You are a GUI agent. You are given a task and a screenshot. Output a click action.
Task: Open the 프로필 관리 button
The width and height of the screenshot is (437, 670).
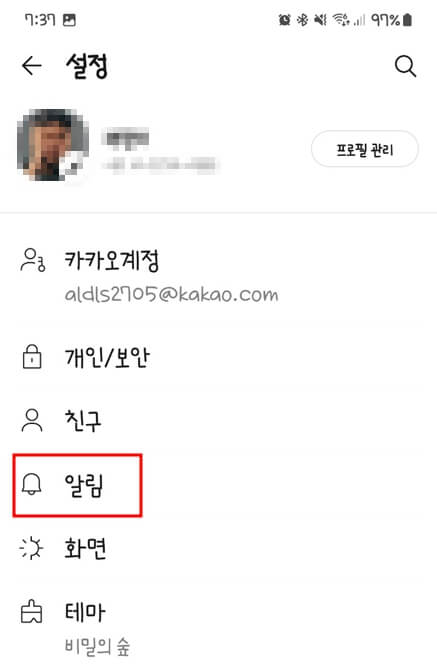(365, 149)
